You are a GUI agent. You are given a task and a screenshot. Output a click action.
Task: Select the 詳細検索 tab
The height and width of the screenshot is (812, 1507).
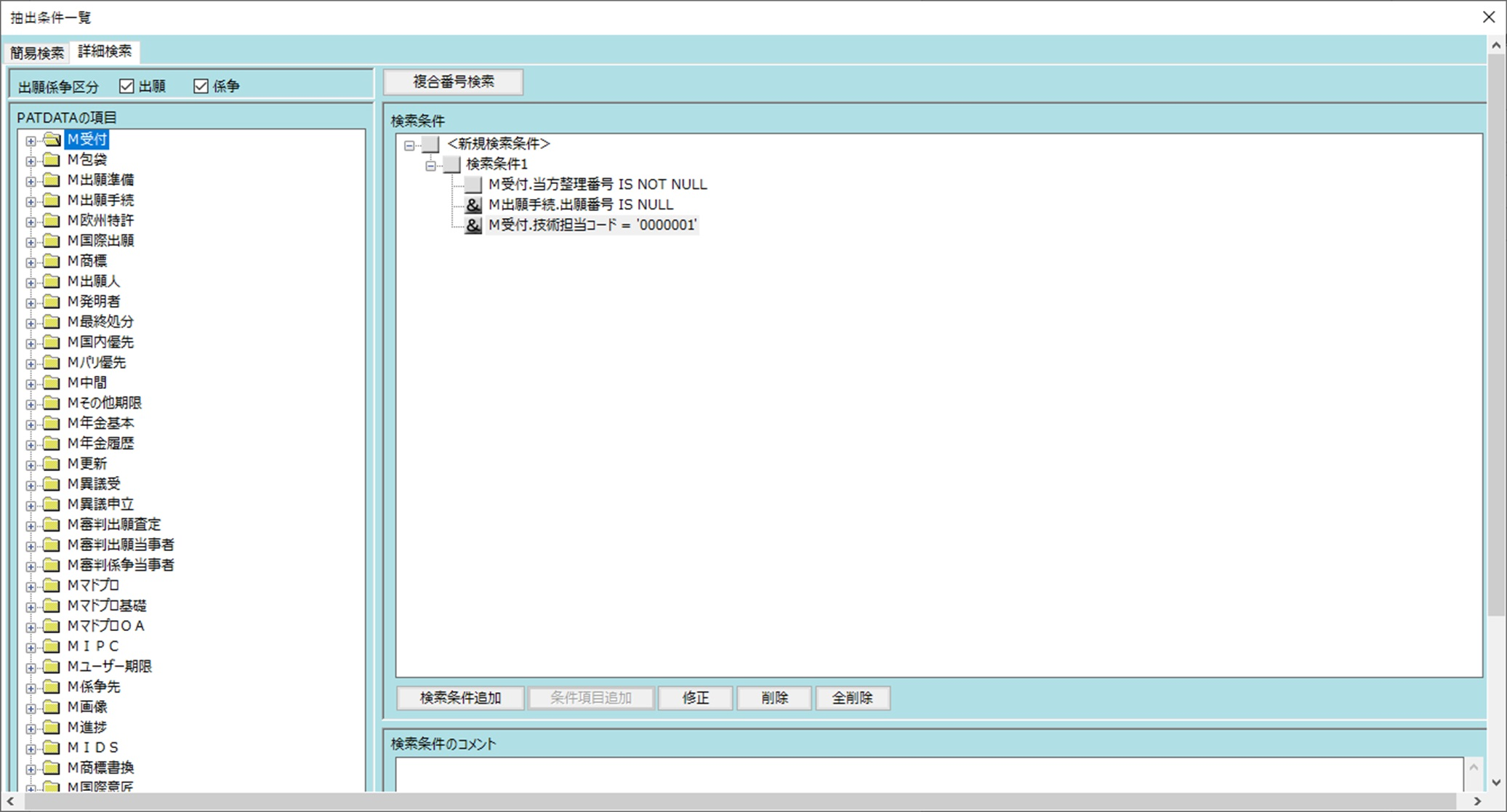pyautogui.click(x=105, y=51)
